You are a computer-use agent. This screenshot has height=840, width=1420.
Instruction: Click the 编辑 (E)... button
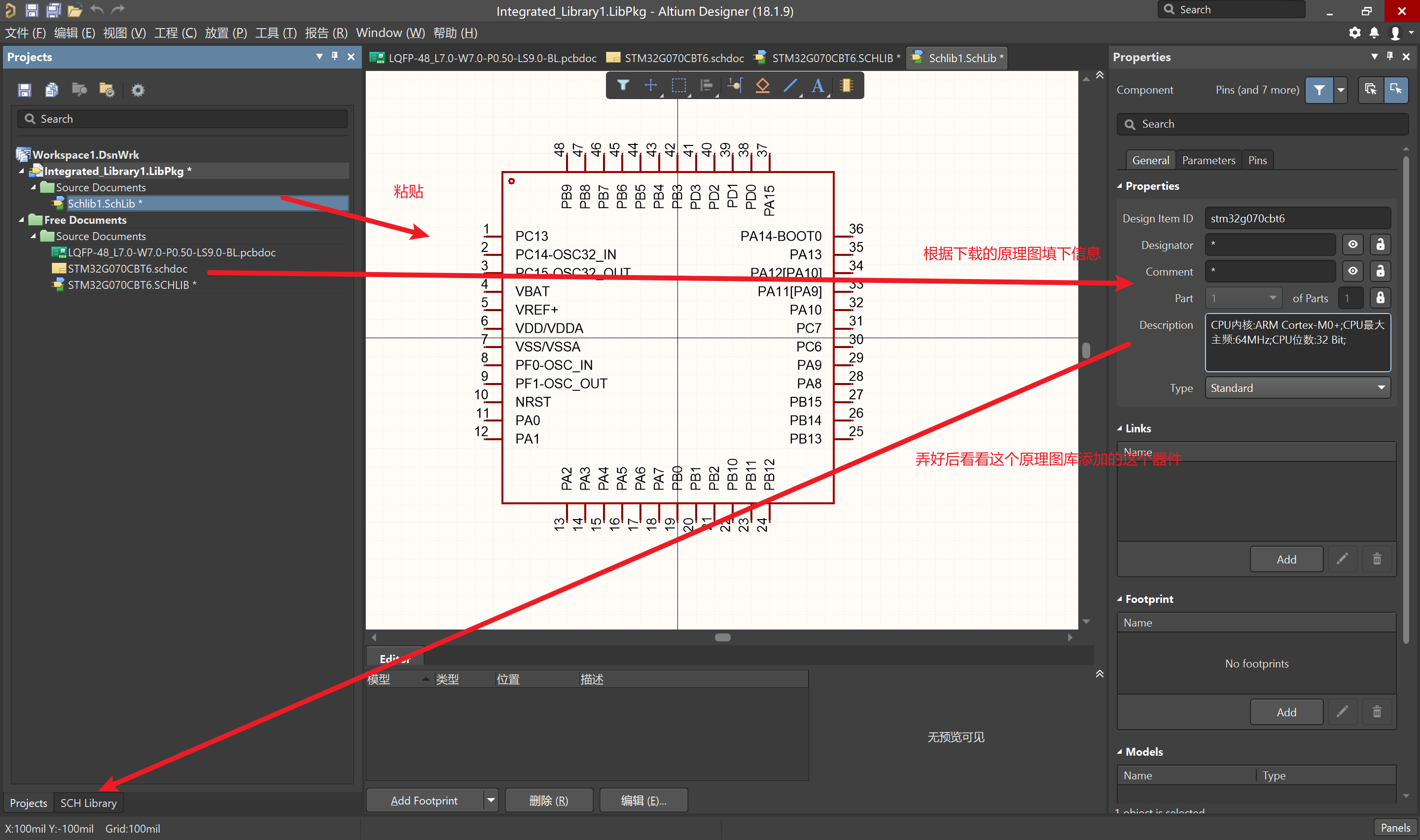click(643, 800)
